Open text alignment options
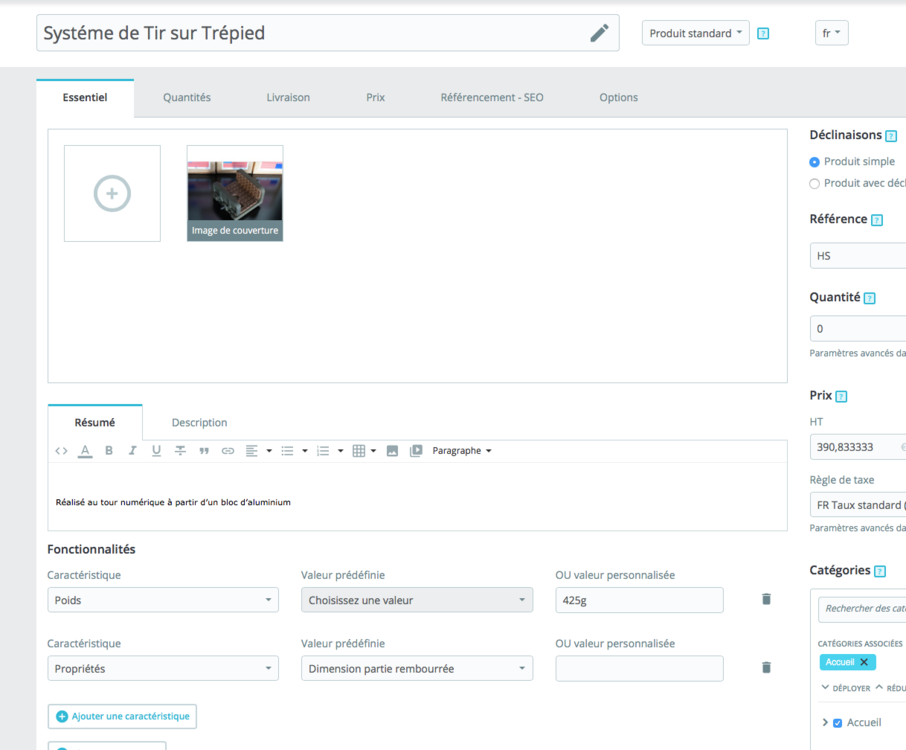The image size is (906, 750). tap(258, 451)
